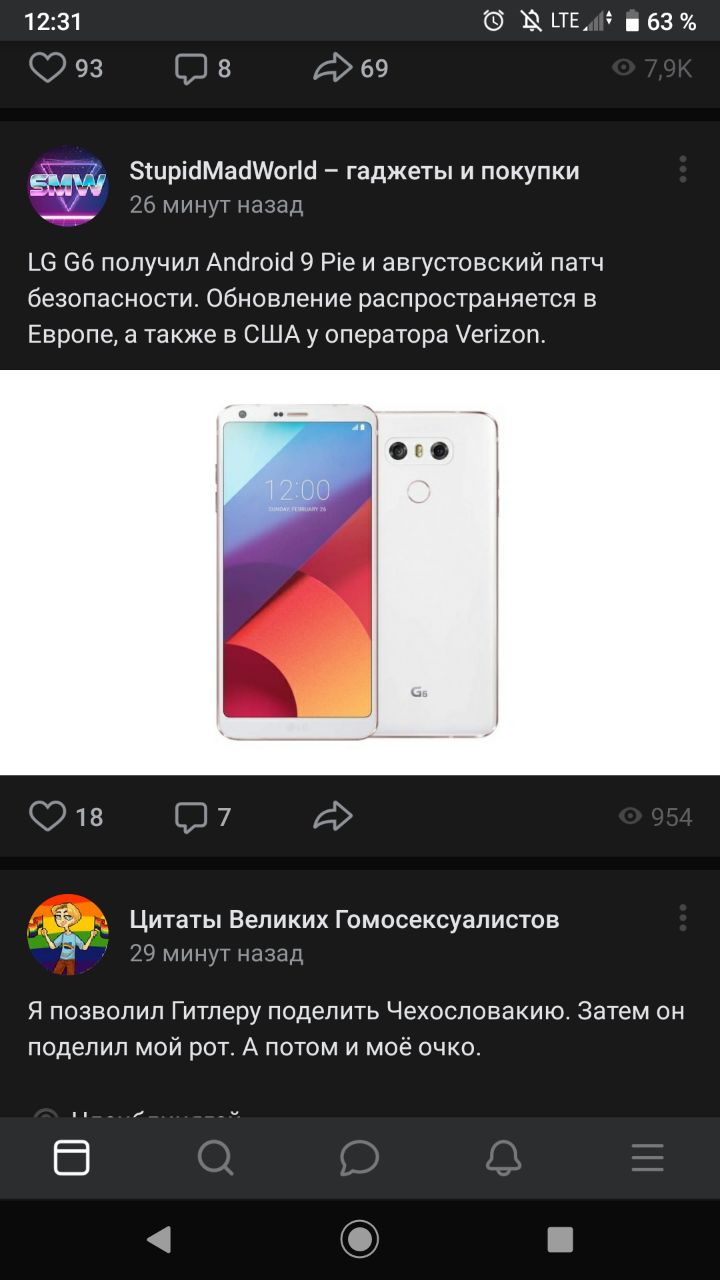
Task: Open the rainbow avatar of Цитаты Великих
Action: (67, 935)
